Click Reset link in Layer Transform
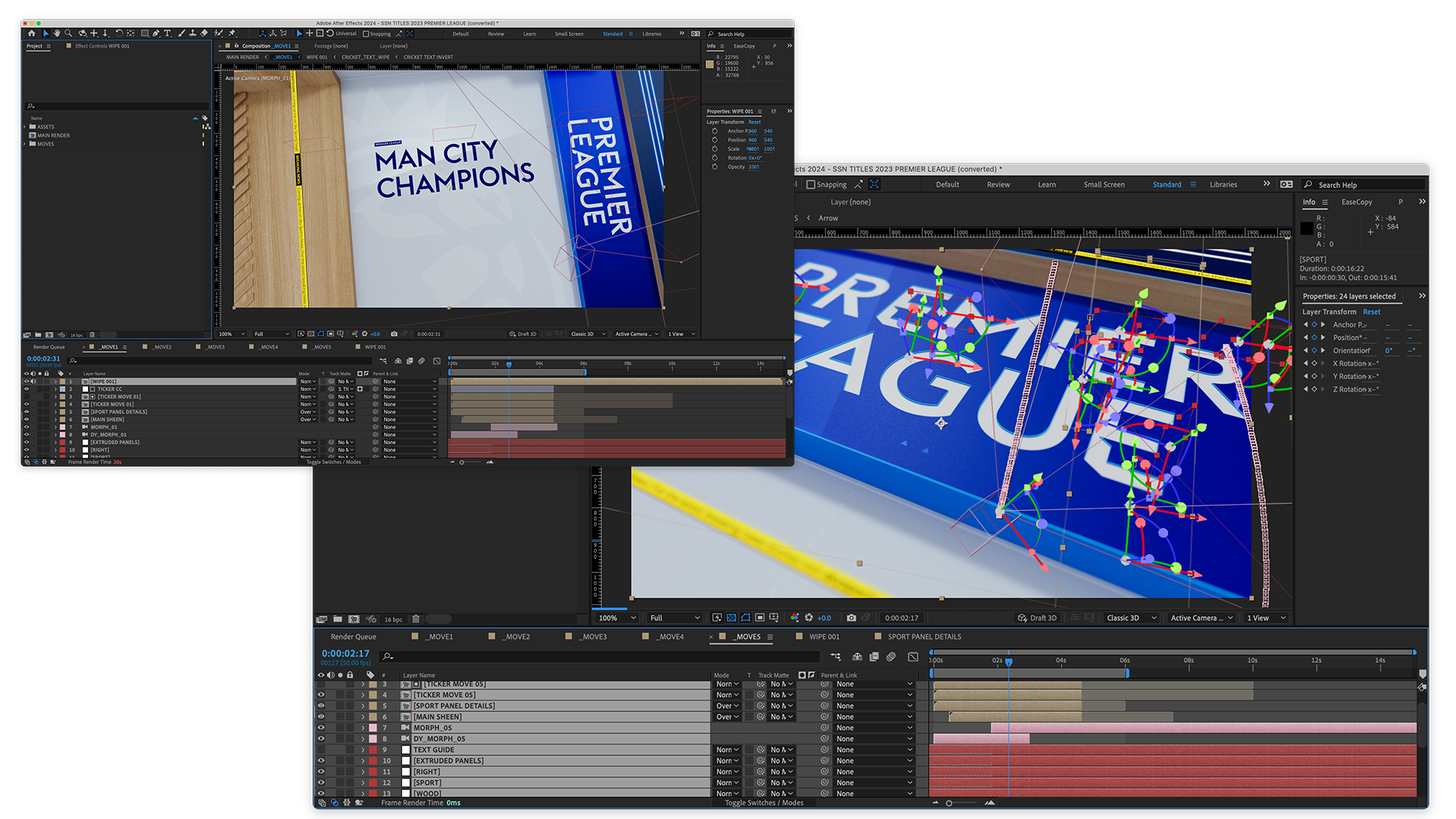 [1371, 312]
